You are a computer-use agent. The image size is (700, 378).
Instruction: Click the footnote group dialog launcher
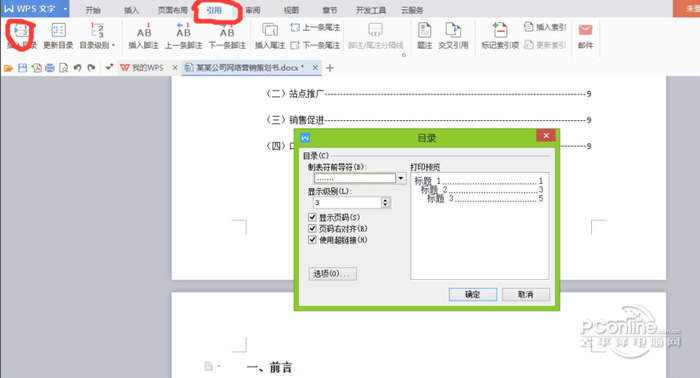point(404,55)
